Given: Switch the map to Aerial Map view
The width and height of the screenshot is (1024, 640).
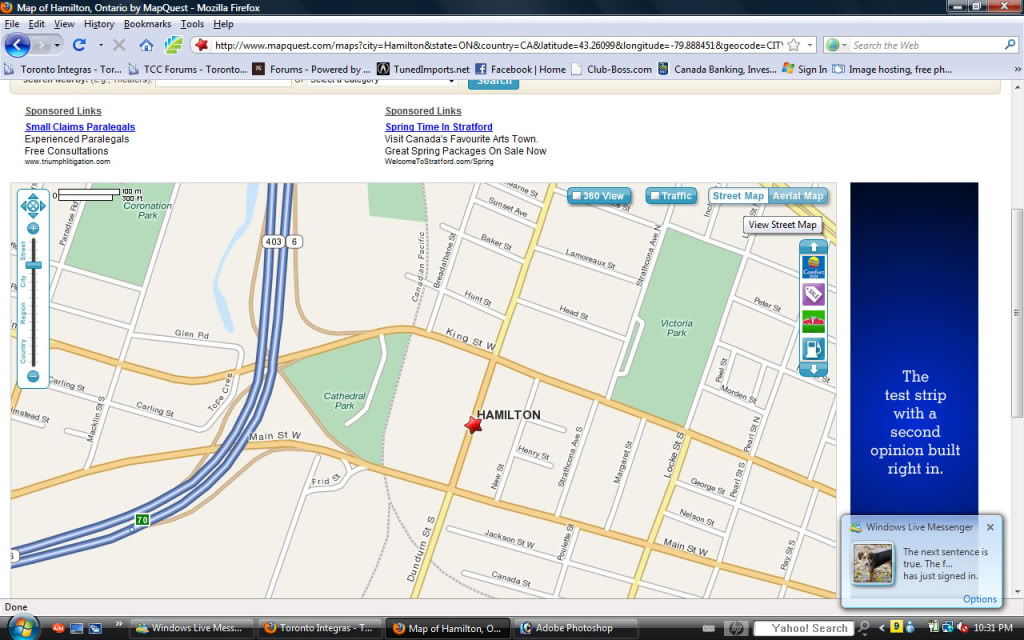Looking at the screenshot, I should pyautogui.click(x=798, y=196).
